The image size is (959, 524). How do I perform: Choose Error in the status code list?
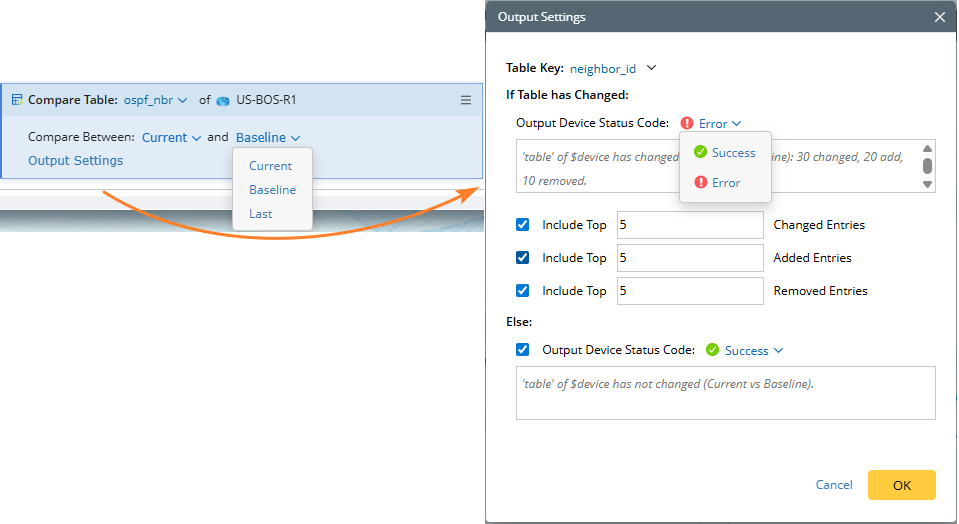click(x=725, y=183)
